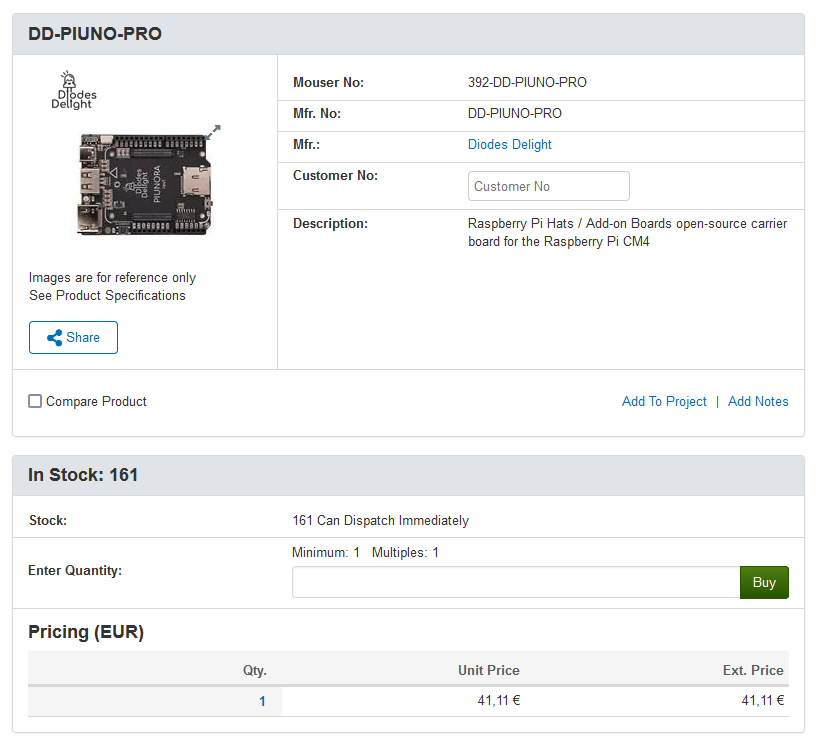Focus the Customer No input field
The image size is (821, 743).
(x=549, y=186)
